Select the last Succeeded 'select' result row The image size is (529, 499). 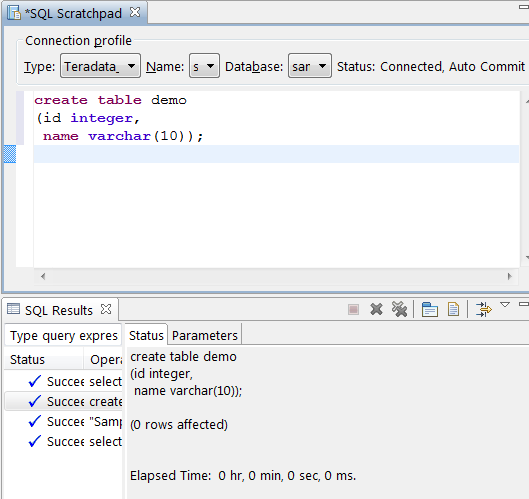click(63, 441)
